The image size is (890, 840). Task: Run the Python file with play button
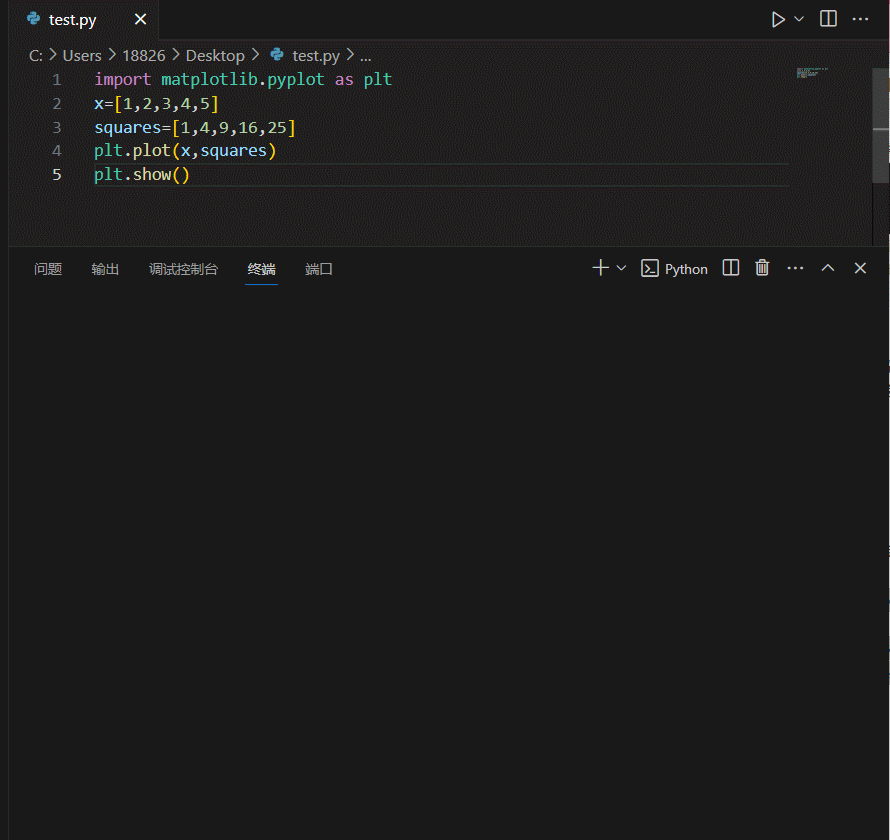pyautogui.click(x=778, y=19)
